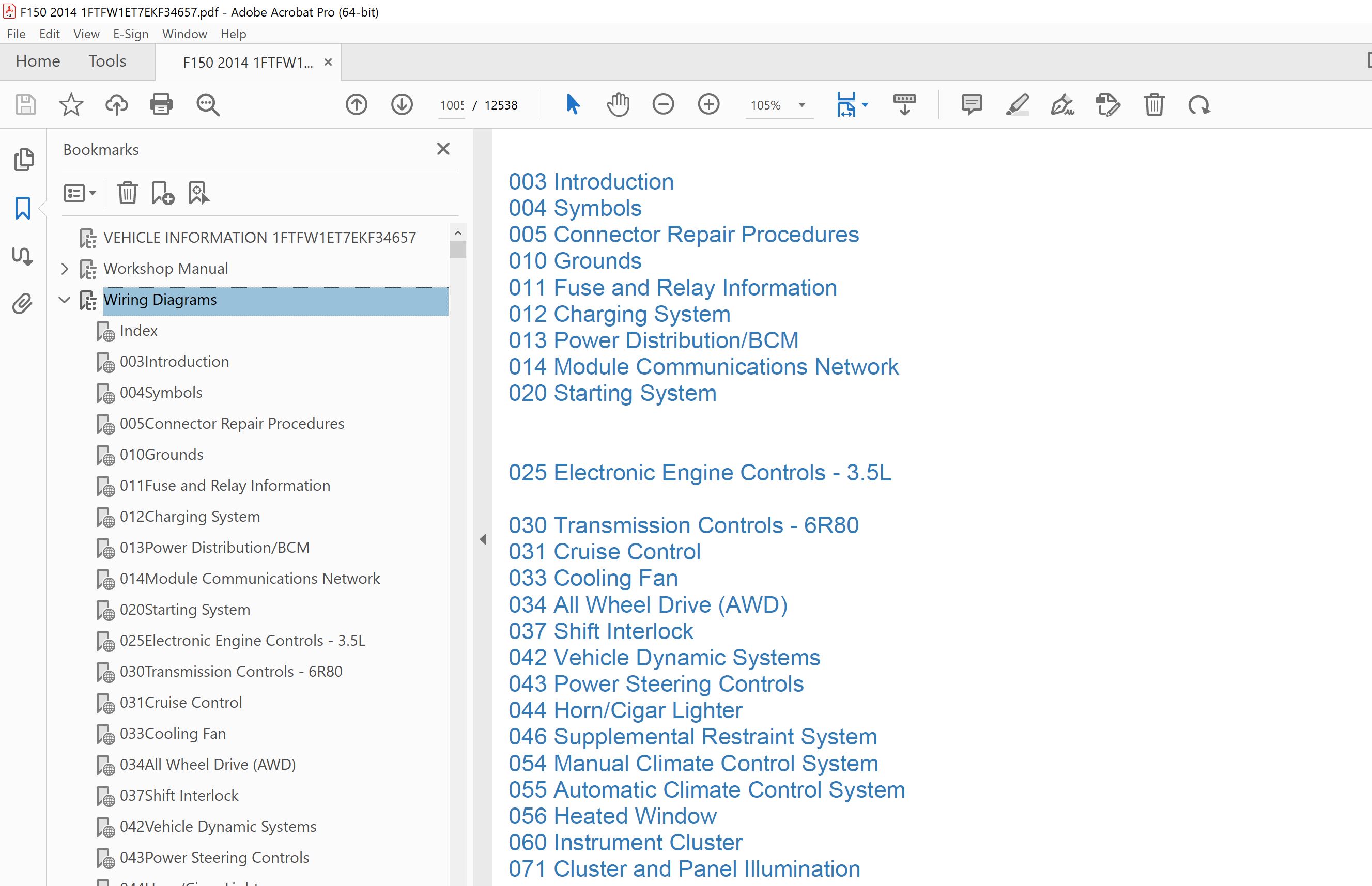Screen dimensions: 1372x886
Task: Open the zoom level dropdown
Action: click(x=801, y=105)
